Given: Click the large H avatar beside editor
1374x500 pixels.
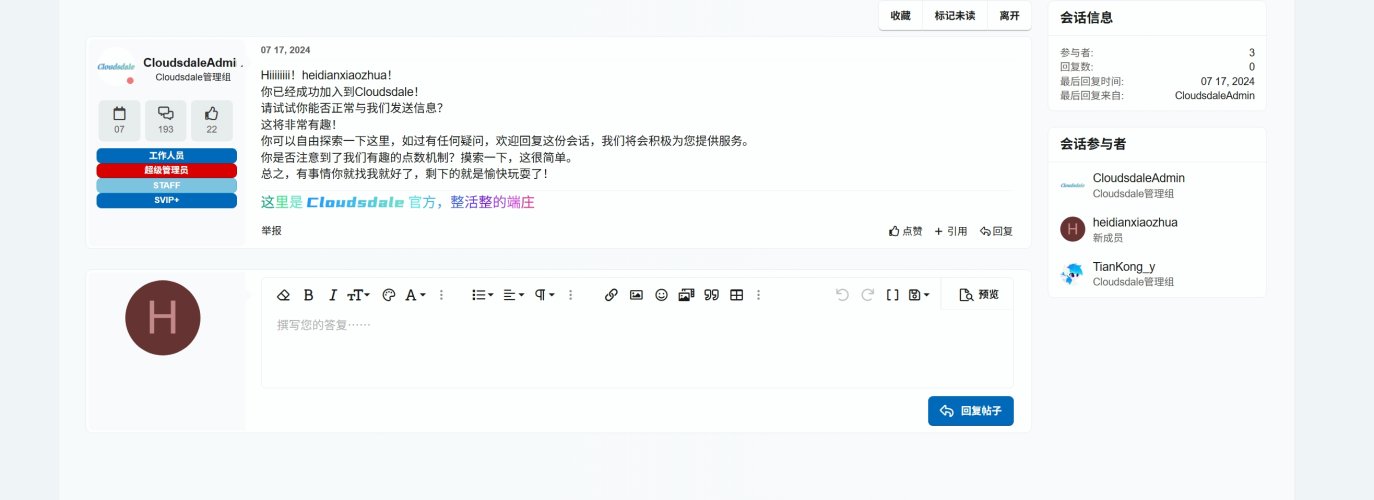Looking at the screenshot, I should (x=163, y=317).
